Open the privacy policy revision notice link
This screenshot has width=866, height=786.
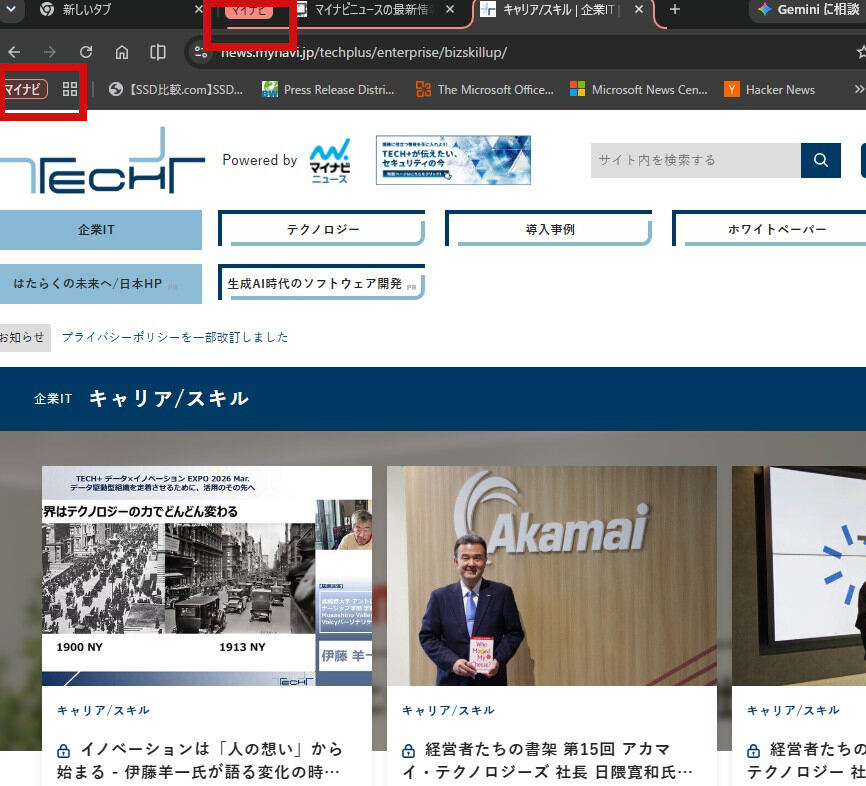tap(175, 337)
